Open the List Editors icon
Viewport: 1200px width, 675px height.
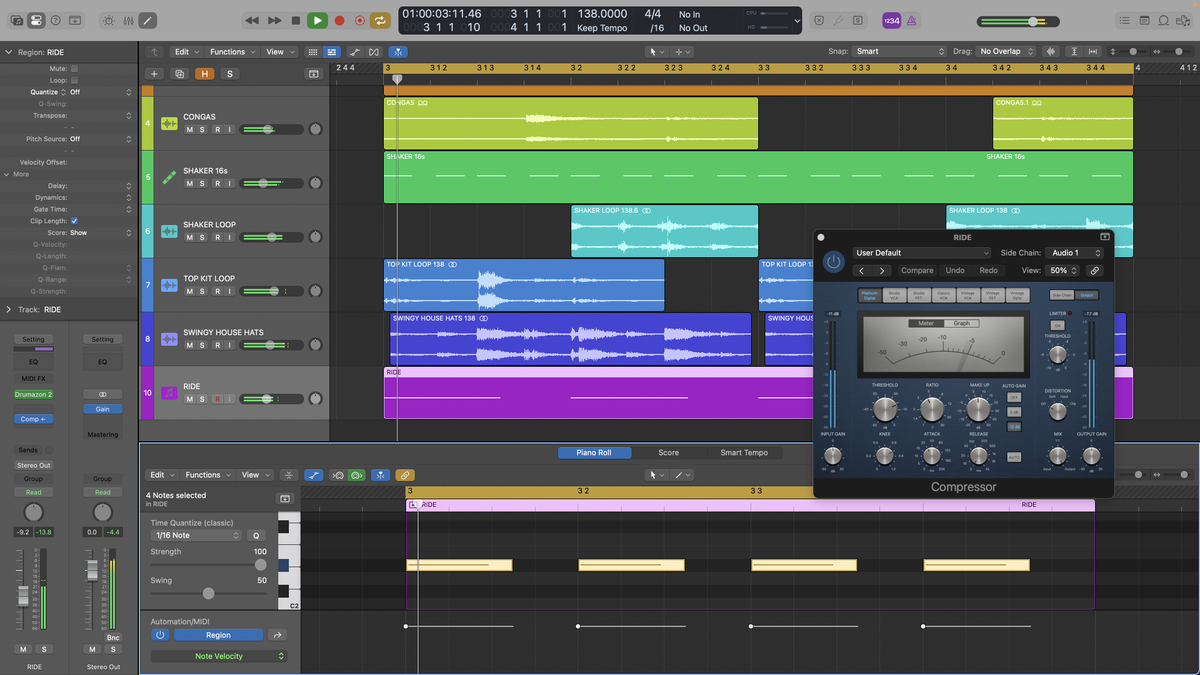tap(1125, 20)
